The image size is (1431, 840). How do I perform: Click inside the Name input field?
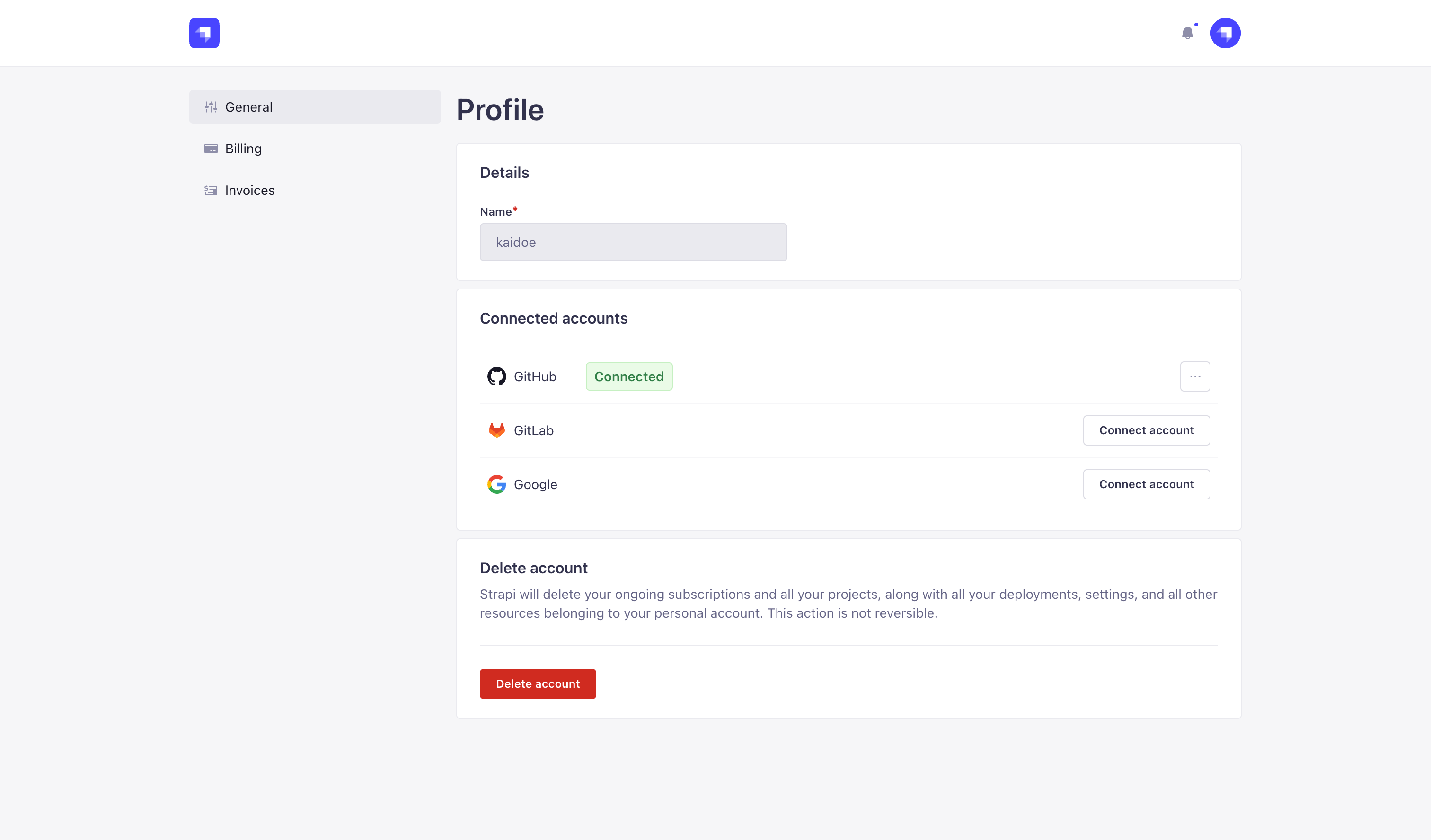tap(633, 242)
